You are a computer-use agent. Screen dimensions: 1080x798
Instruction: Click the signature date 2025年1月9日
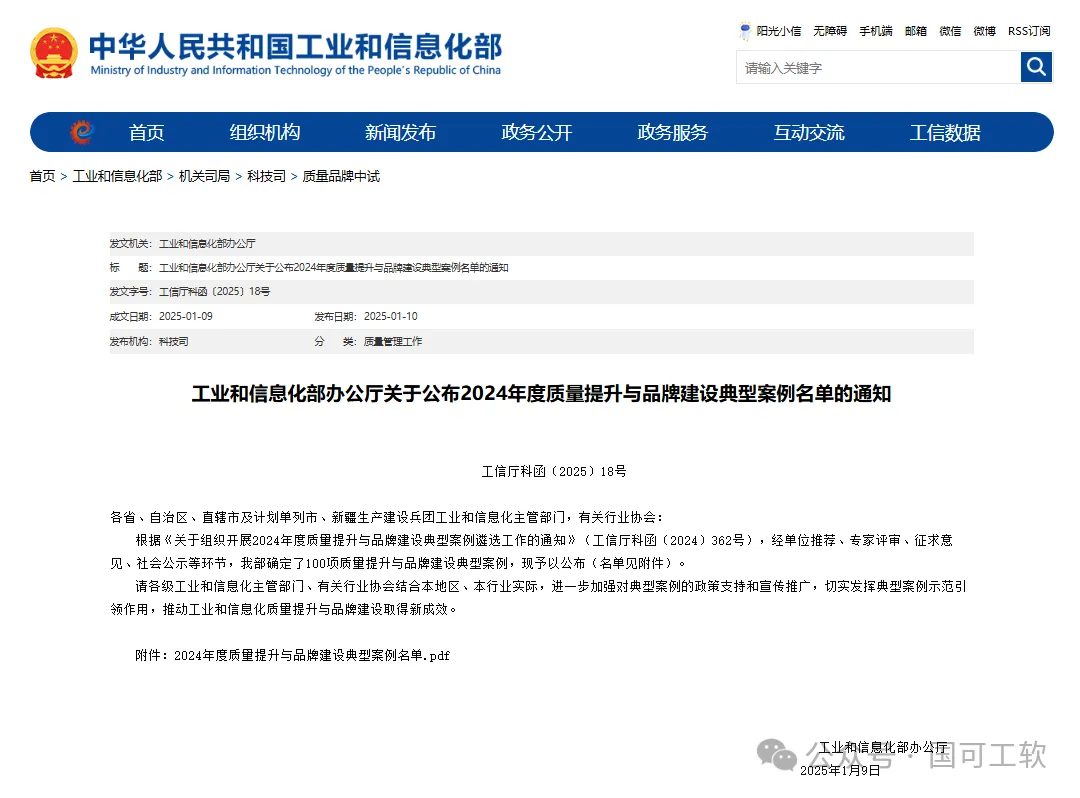coord(840,770)
